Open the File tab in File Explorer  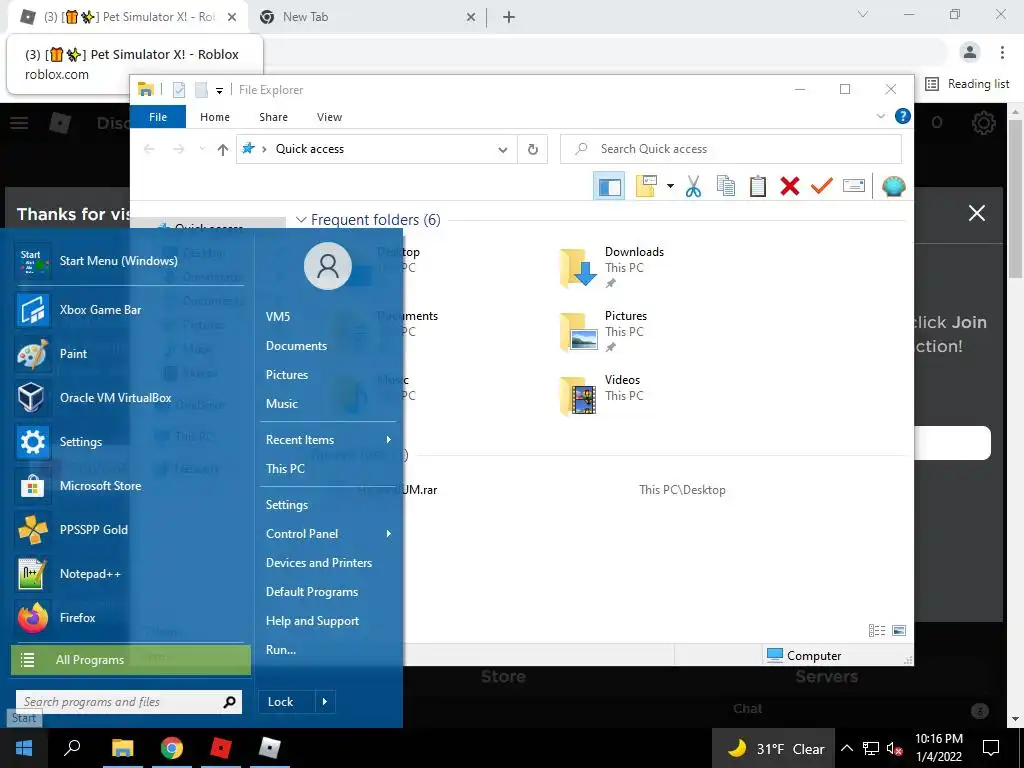click(158, 117)
